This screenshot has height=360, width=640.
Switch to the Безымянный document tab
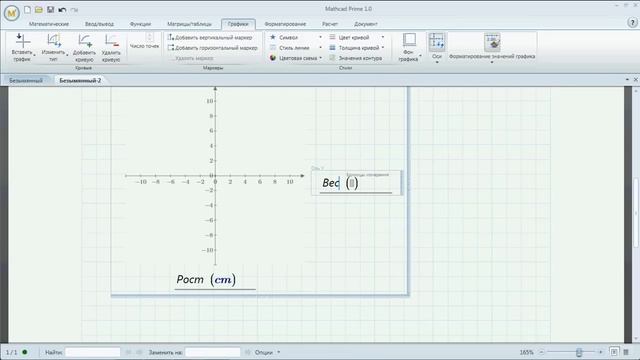tap(26, 80)
